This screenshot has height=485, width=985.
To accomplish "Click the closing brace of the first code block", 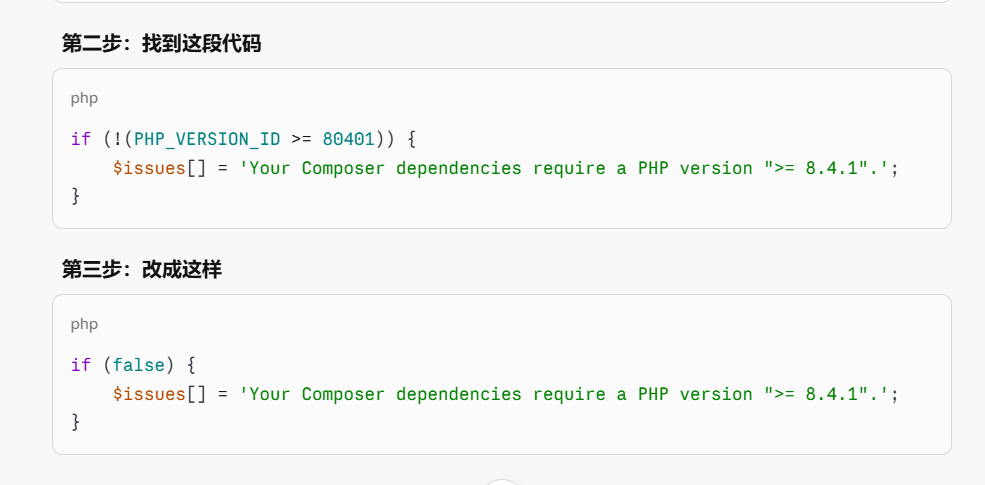I will click(x=75, y=196).
